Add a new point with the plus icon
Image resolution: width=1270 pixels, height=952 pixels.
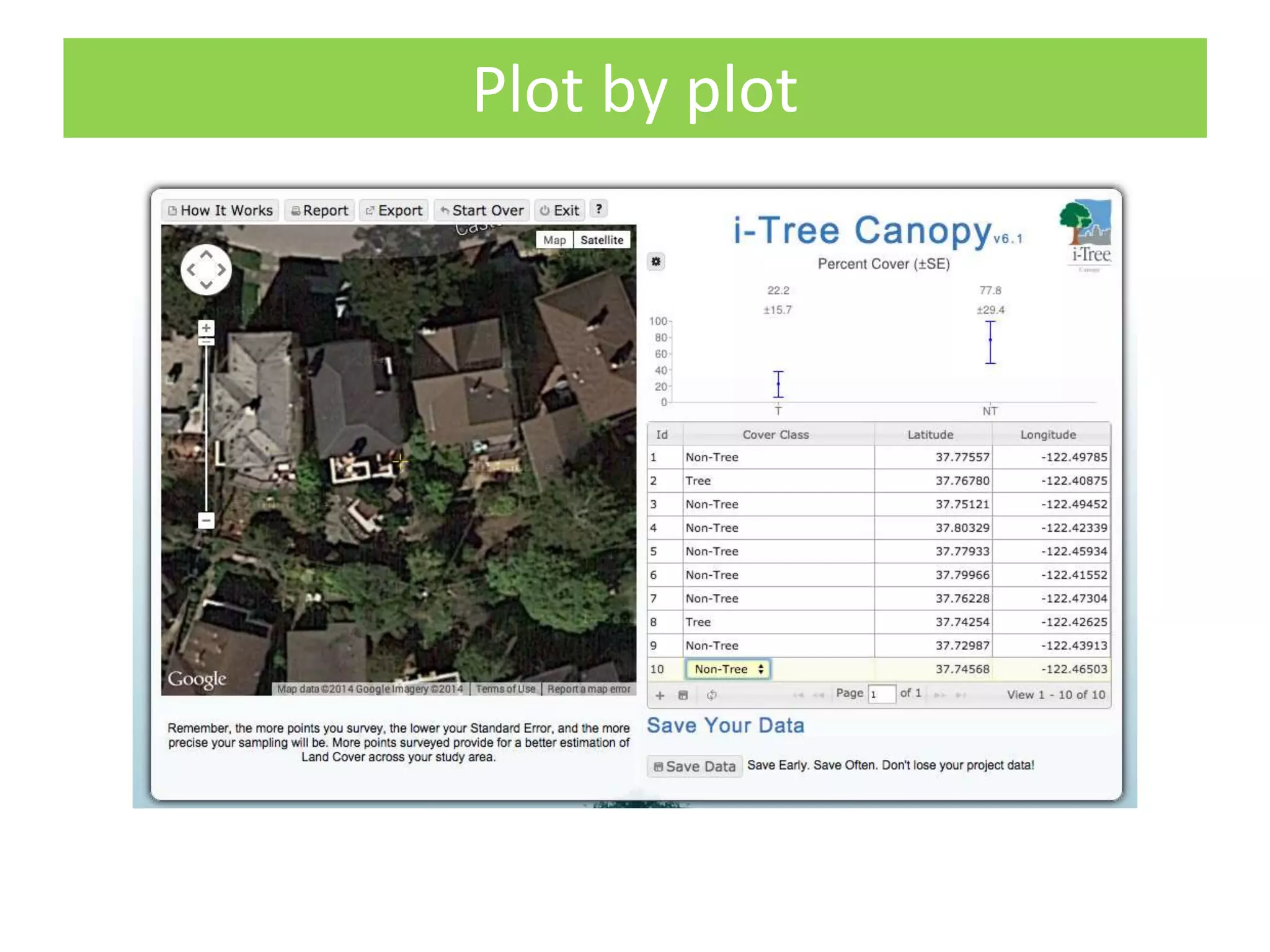click(x=660, y=695)
